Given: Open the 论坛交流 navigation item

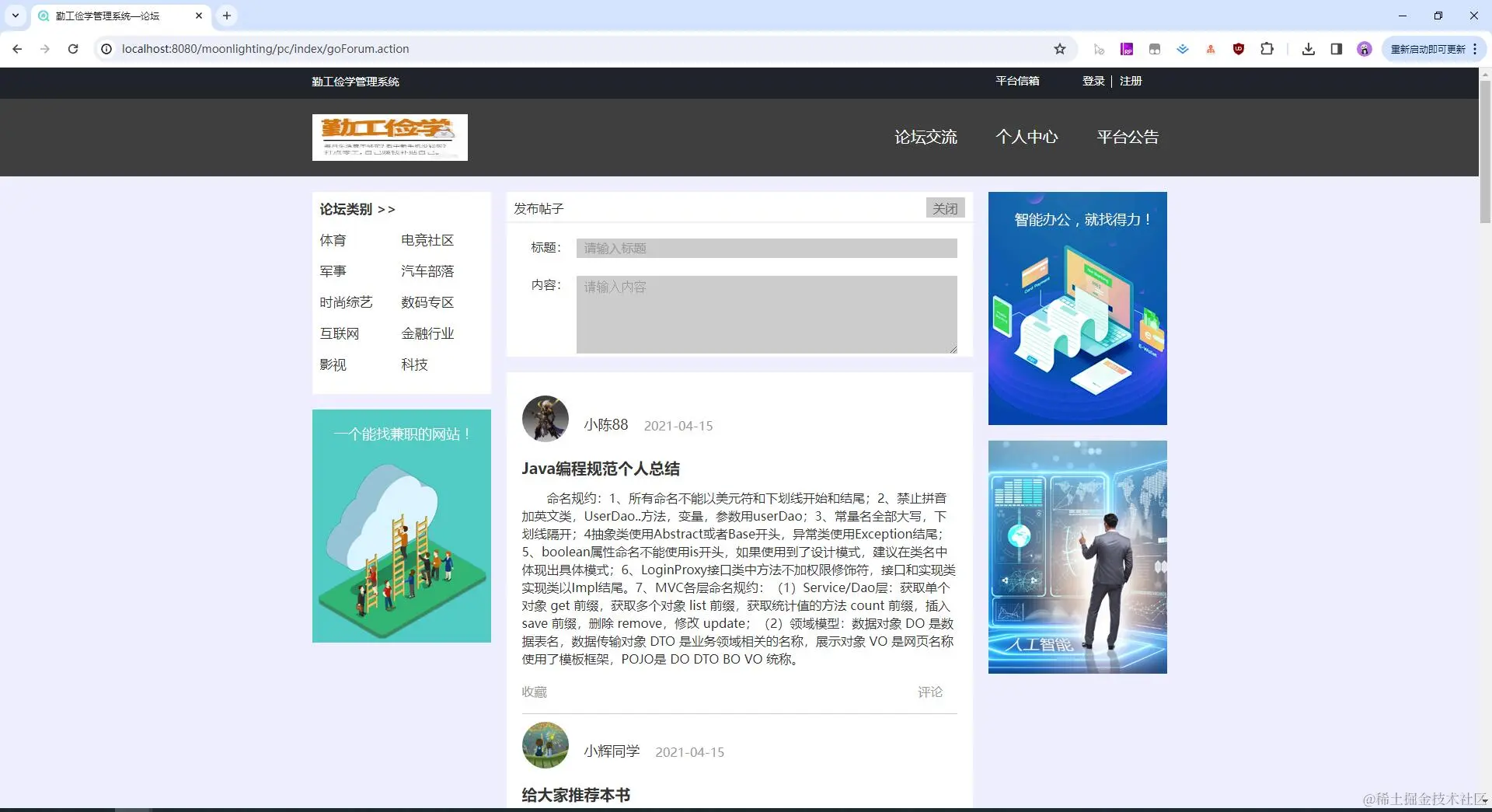Looking at the screenshot, I should point(926,137).
